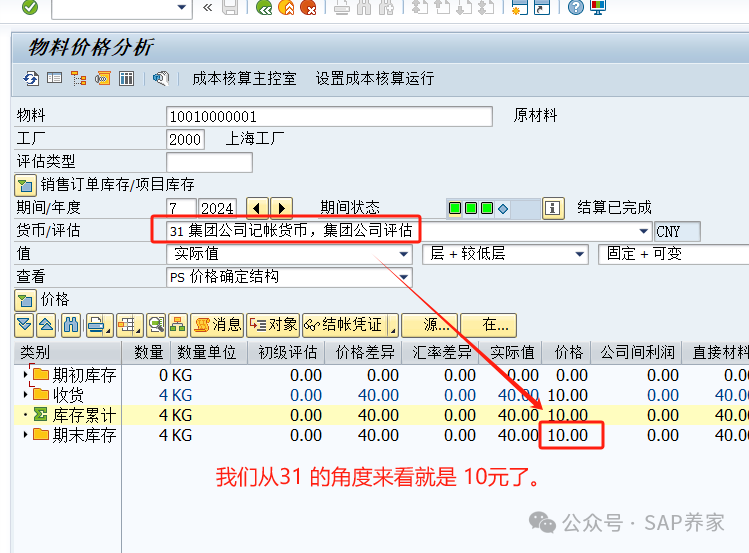Viewport: 749px width, 553px height.
Task: Click the year field showing 2024
Action: [218, 208]
